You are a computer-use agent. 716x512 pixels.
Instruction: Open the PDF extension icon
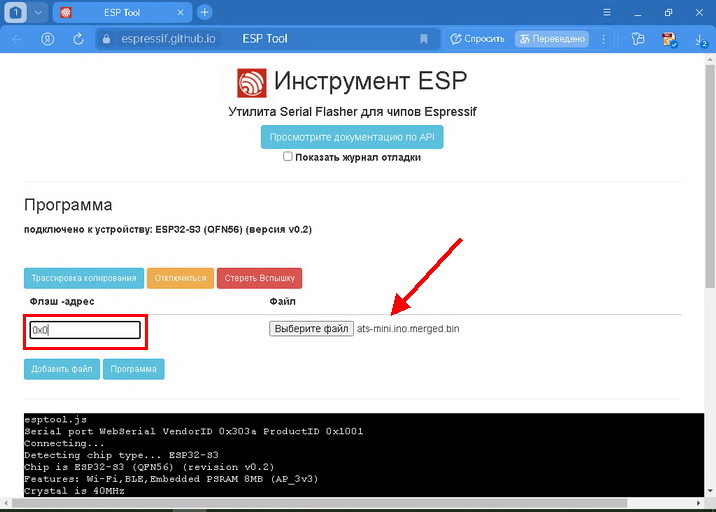pos(669,40)
